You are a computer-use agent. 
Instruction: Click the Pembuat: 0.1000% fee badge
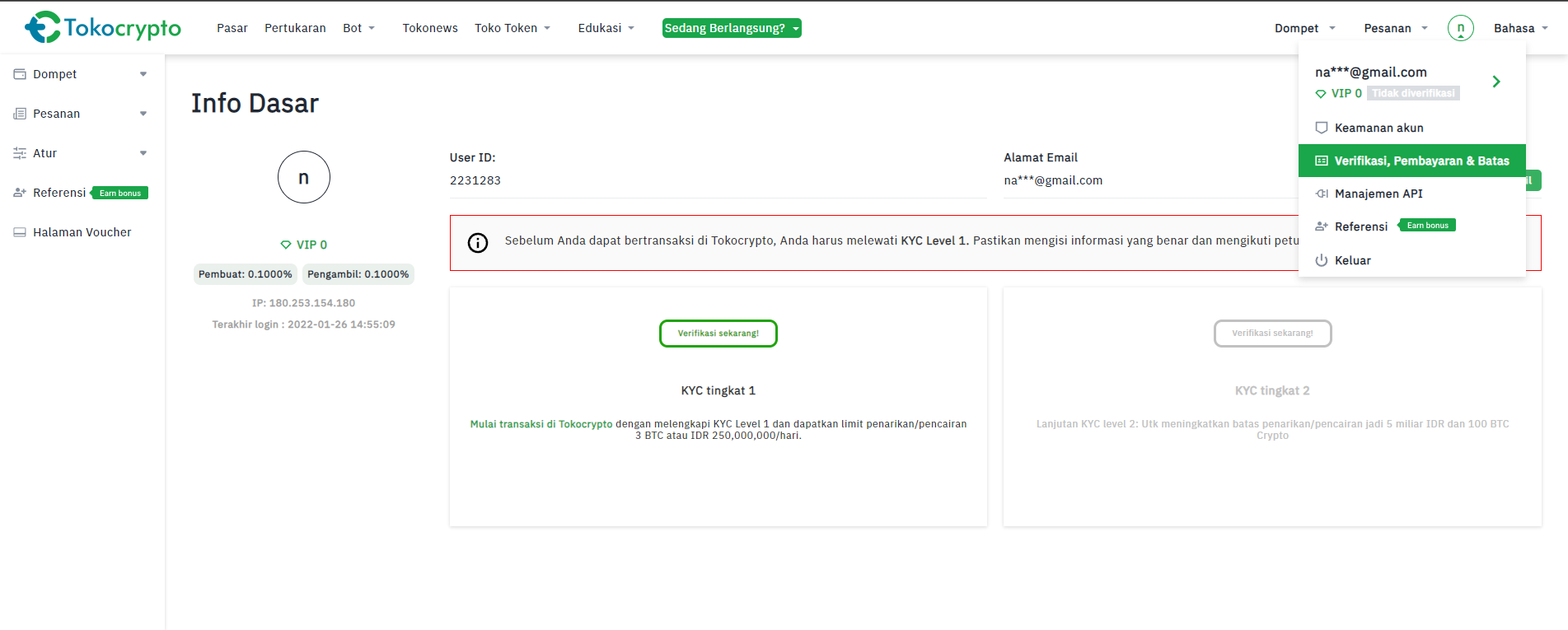tap(246, 274)
